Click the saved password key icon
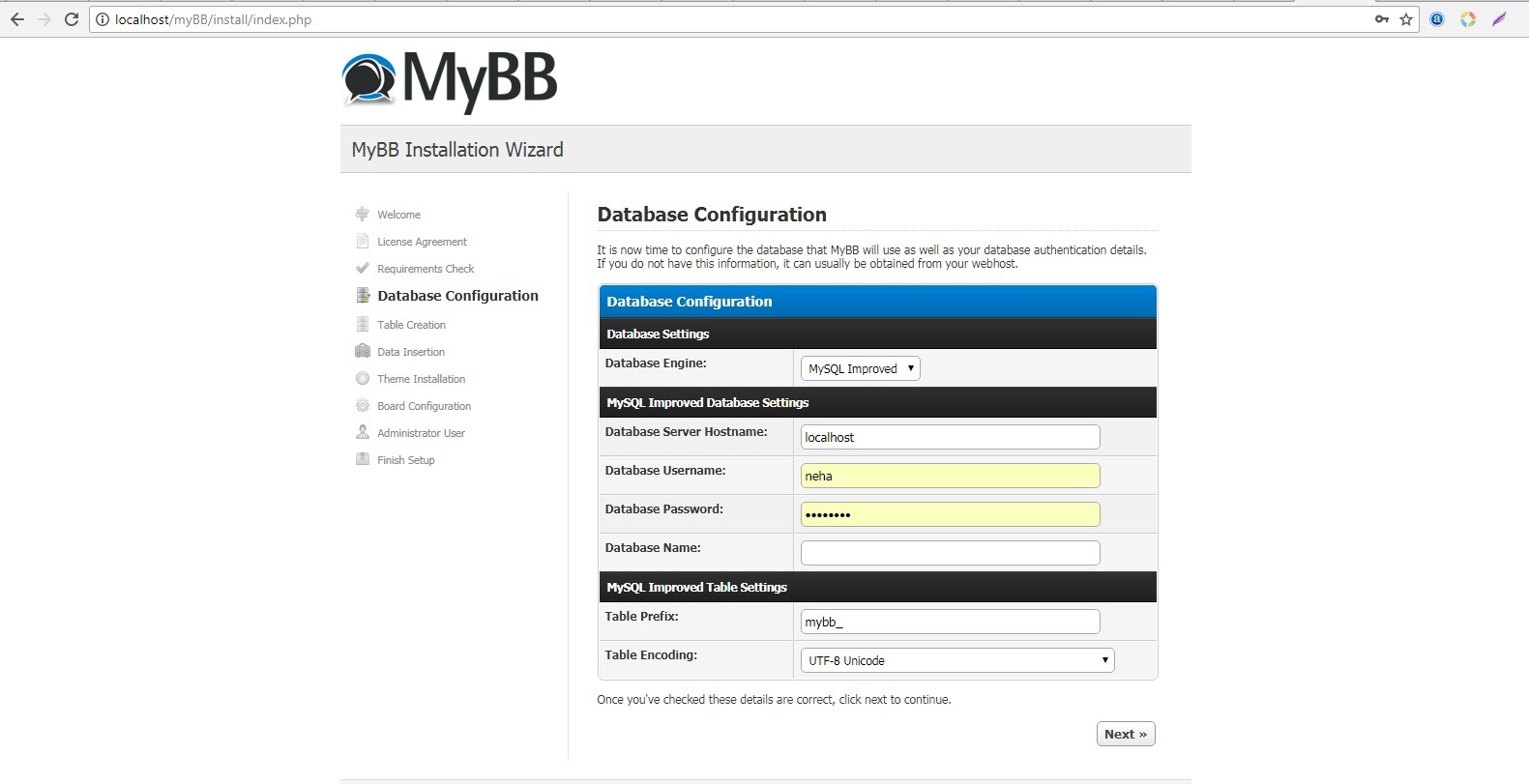The height and width of the screenshot is (784, 1529). pos(1382,19)
